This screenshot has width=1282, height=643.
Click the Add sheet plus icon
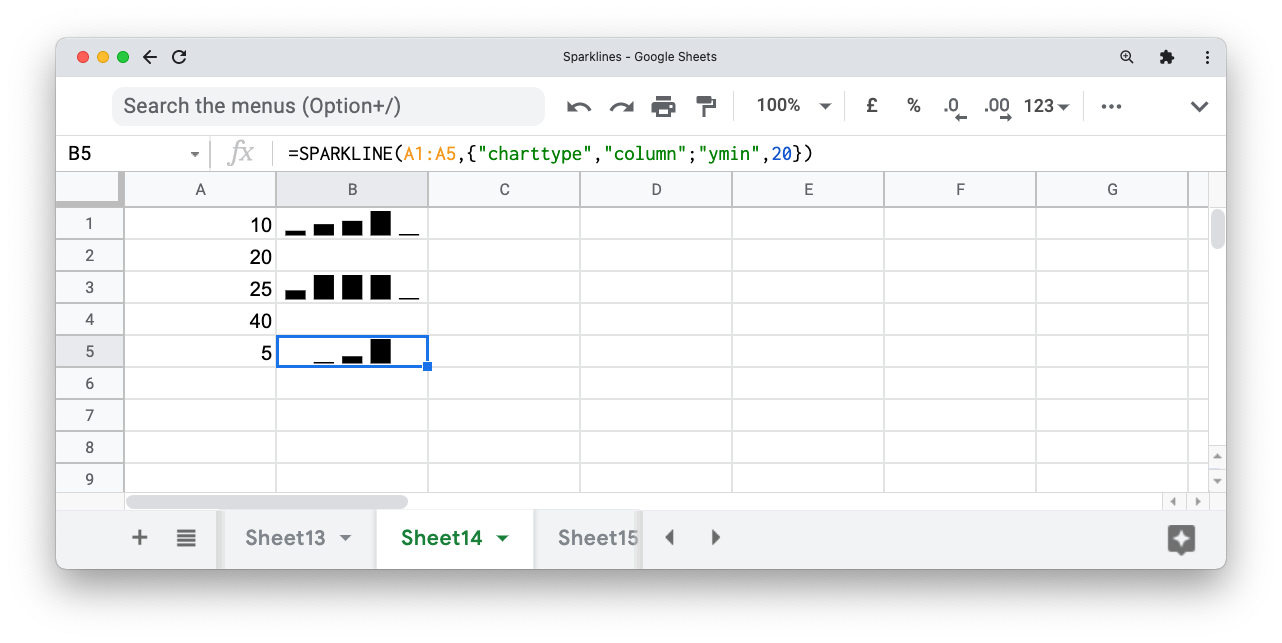tap(140, 537)
